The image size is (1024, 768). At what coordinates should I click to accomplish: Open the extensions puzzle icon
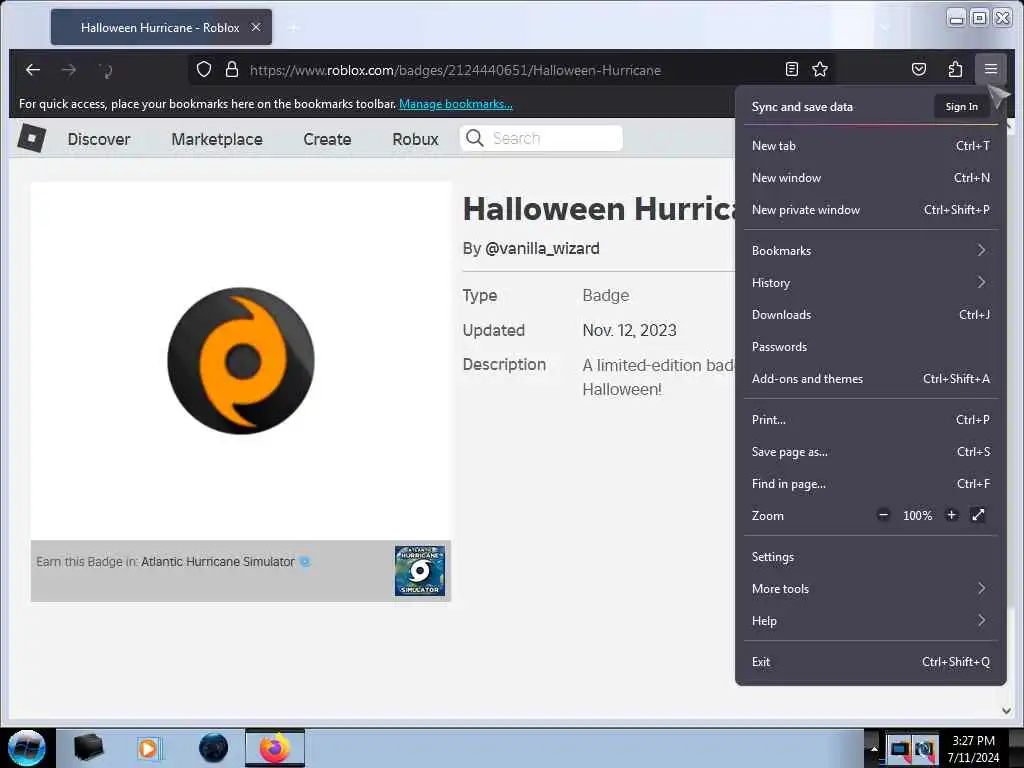[955, 69]
